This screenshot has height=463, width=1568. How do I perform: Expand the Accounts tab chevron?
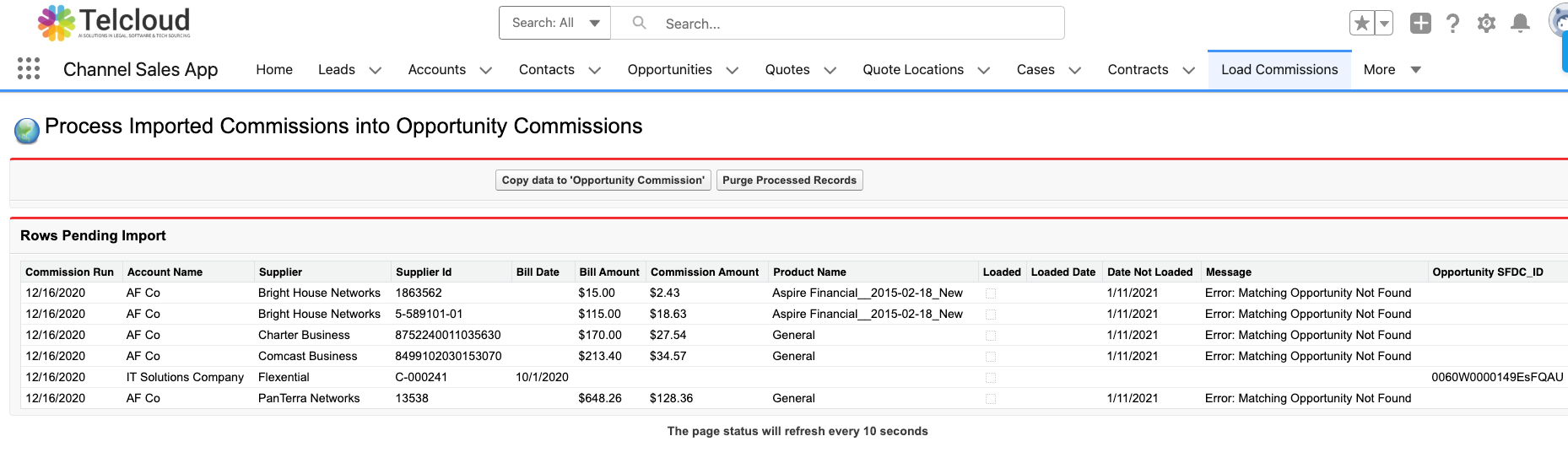[x=486, y=70]
